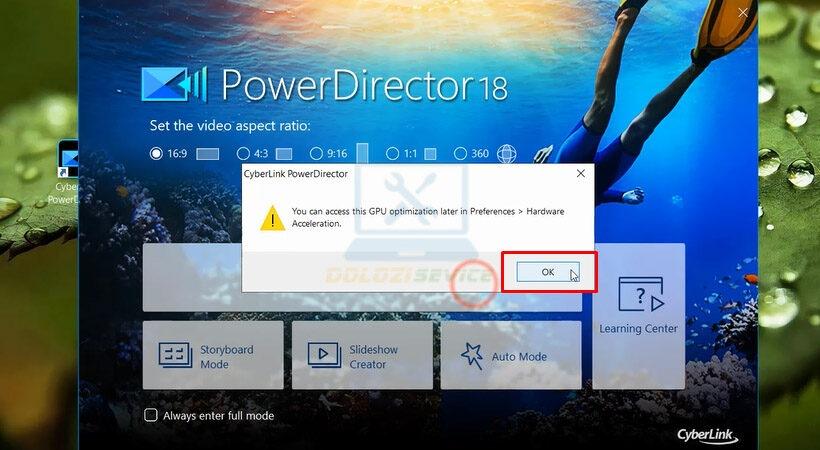Click the Storyboard Mode icon
Screen dimensions: 820x450
[176, 356]
